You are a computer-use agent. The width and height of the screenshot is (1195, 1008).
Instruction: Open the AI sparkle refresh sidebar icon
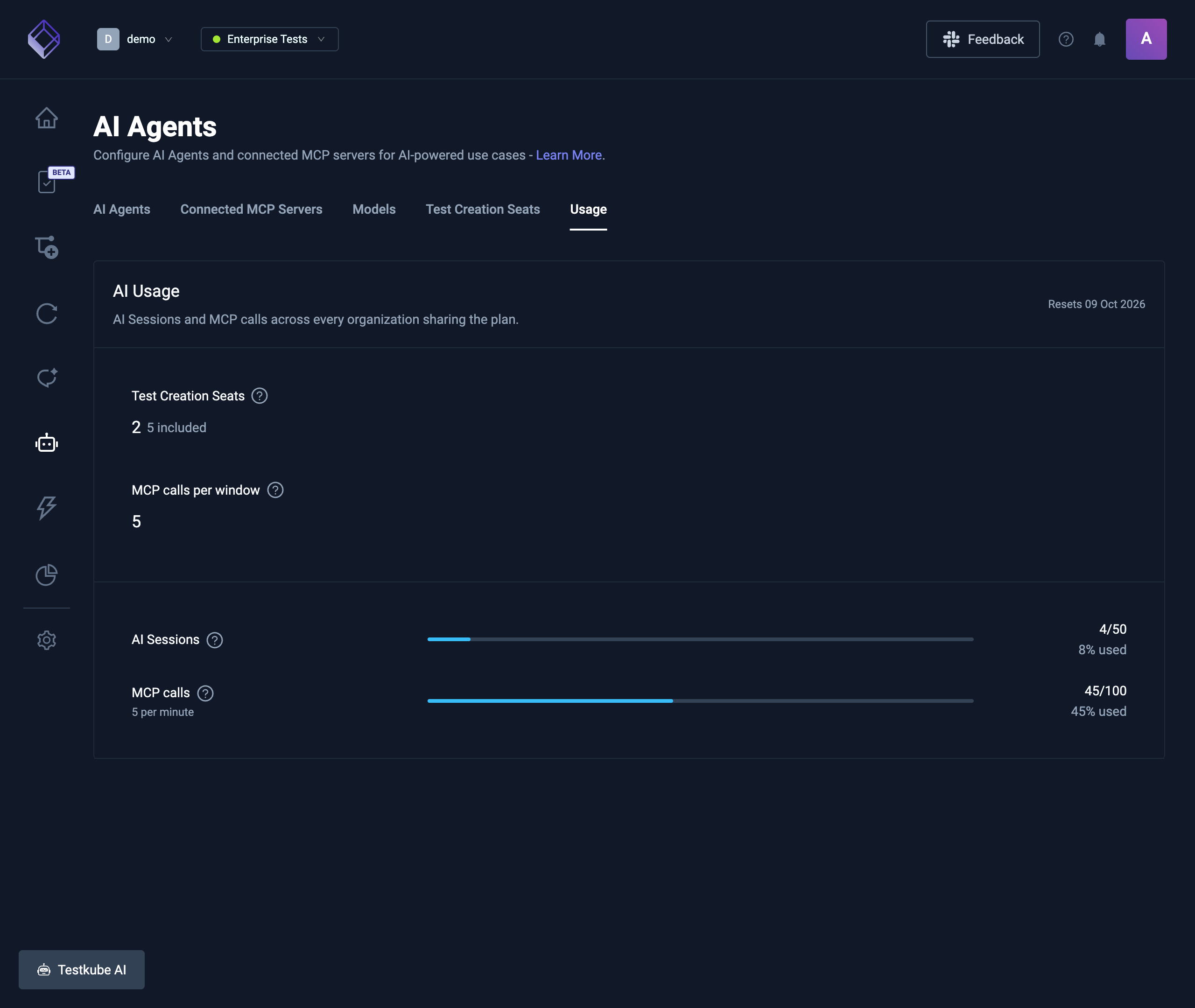(x=47, y=378)
